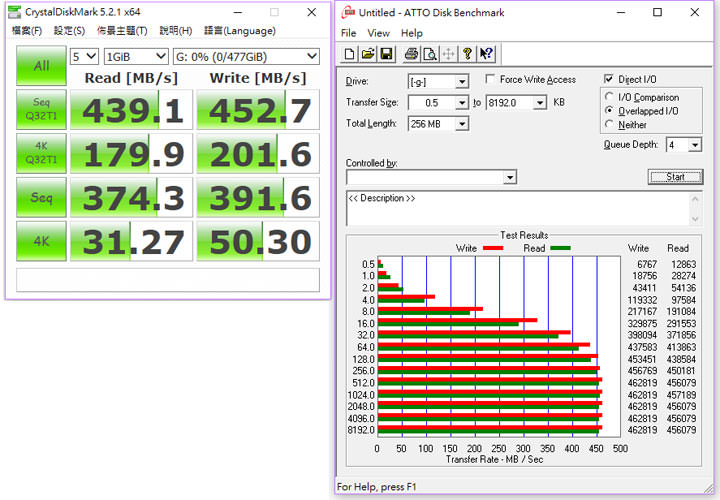
Task: Click the Seq write value 391.6
Action: pos(258,197)
